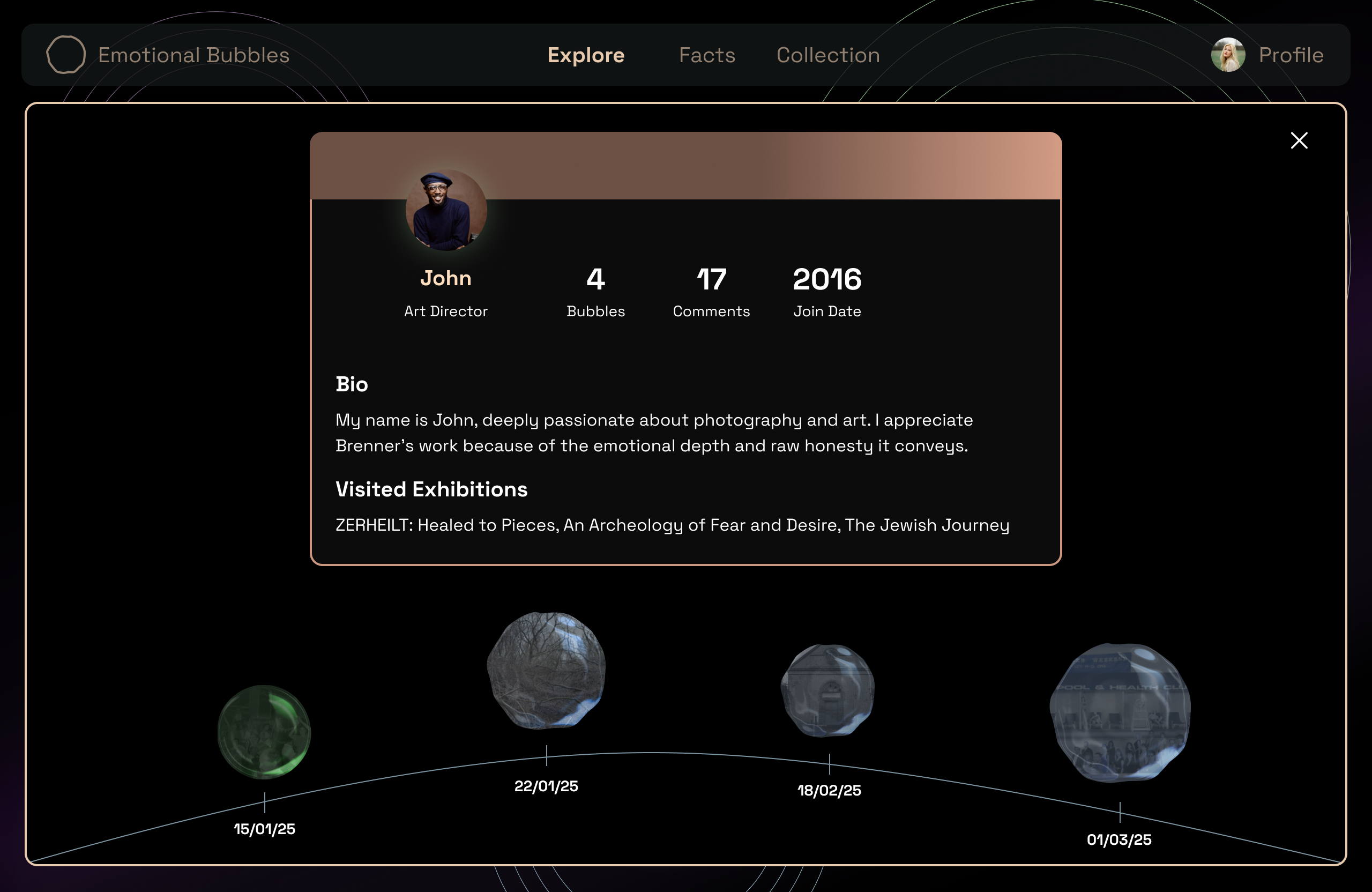The height and width of the screenshot is (892, 1372).
Task: Open the bare trees bubble
Action: pos(546,671)
